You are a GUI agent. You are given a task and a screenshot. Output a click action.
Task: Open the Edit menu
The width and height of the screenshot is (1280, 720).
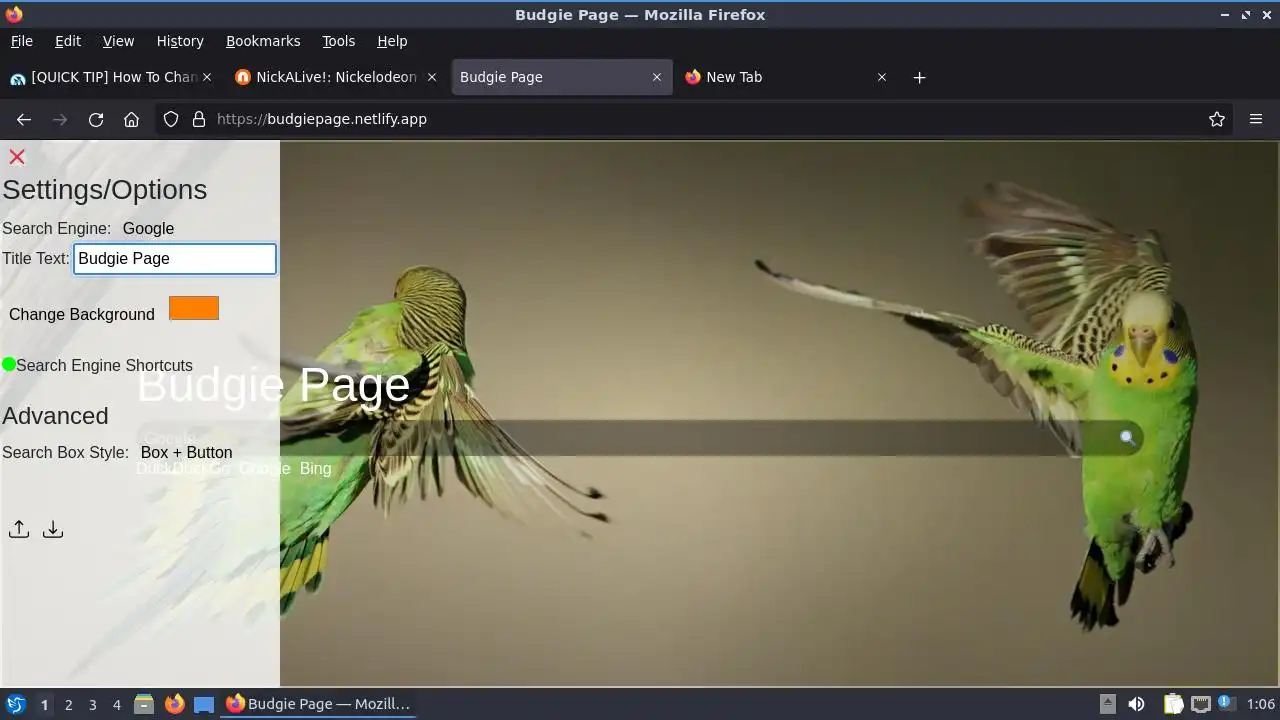(68, 41)
